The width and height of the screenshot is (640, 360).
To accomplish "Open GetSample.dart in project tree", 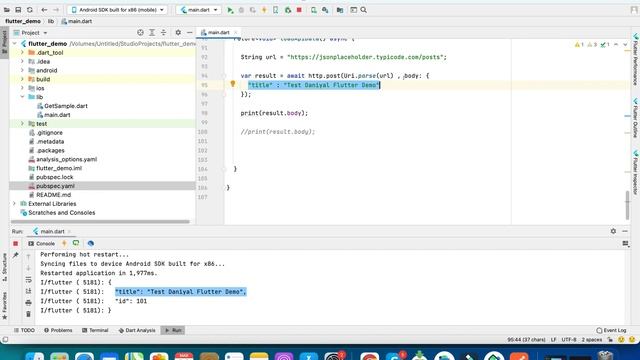I will [x=66, y=106].
